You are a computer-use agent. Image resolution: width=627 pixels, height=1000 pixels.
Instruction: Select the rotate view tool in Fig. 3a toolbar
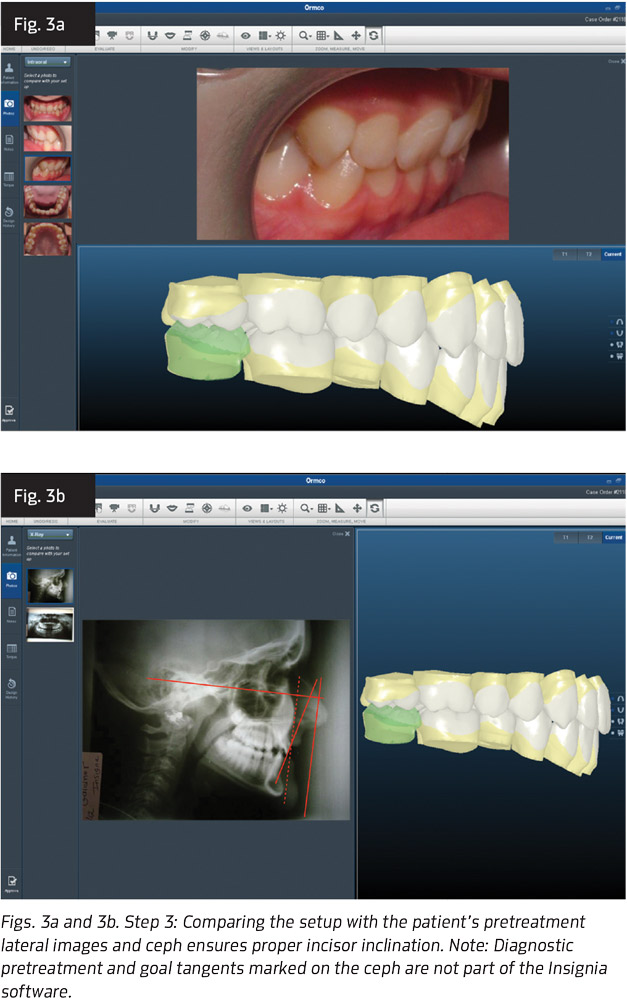tap(373, 35)
